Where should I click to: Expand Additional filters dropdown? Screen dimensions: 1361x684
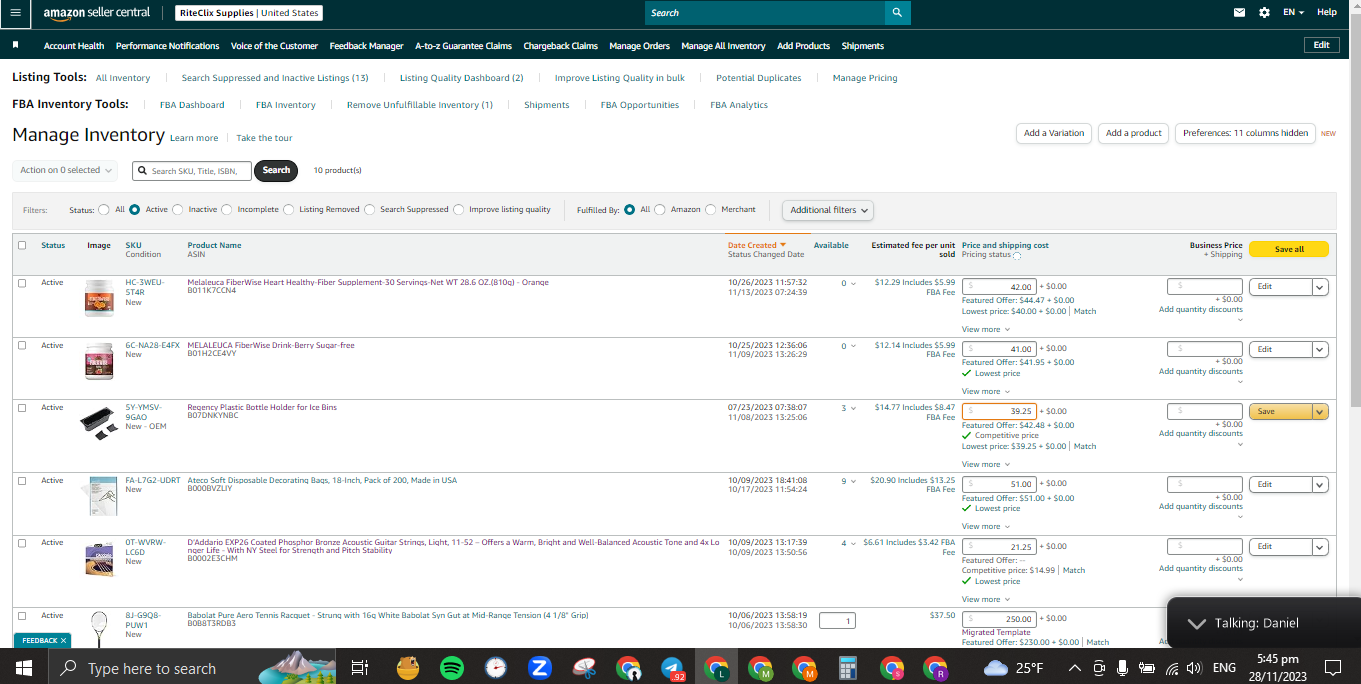point(828,210)
